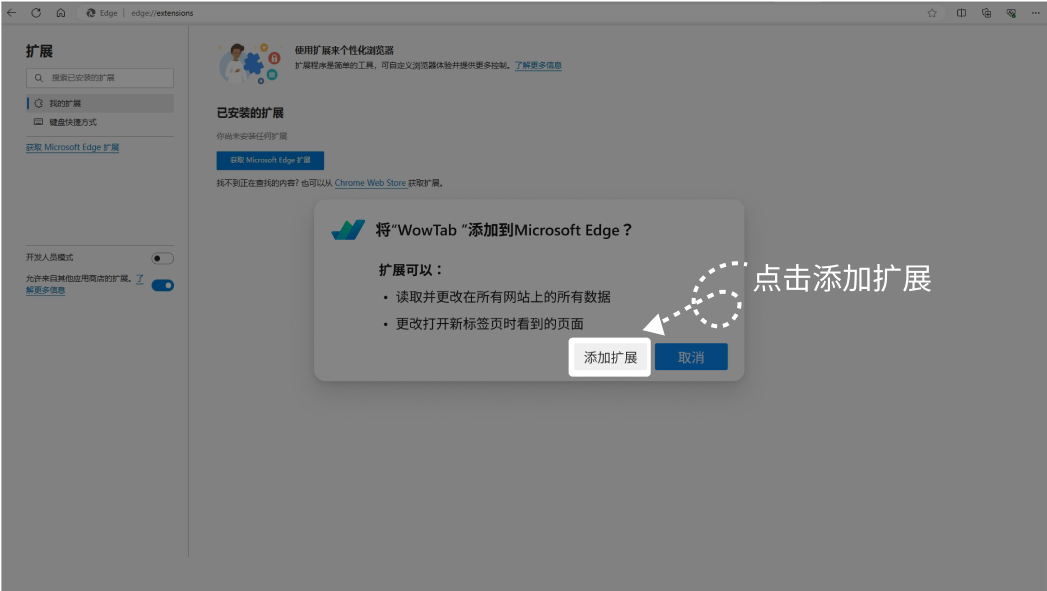This screenshot has width=1047, height=591.
Task: Open the browser Home page
Action: click(62, 14)
